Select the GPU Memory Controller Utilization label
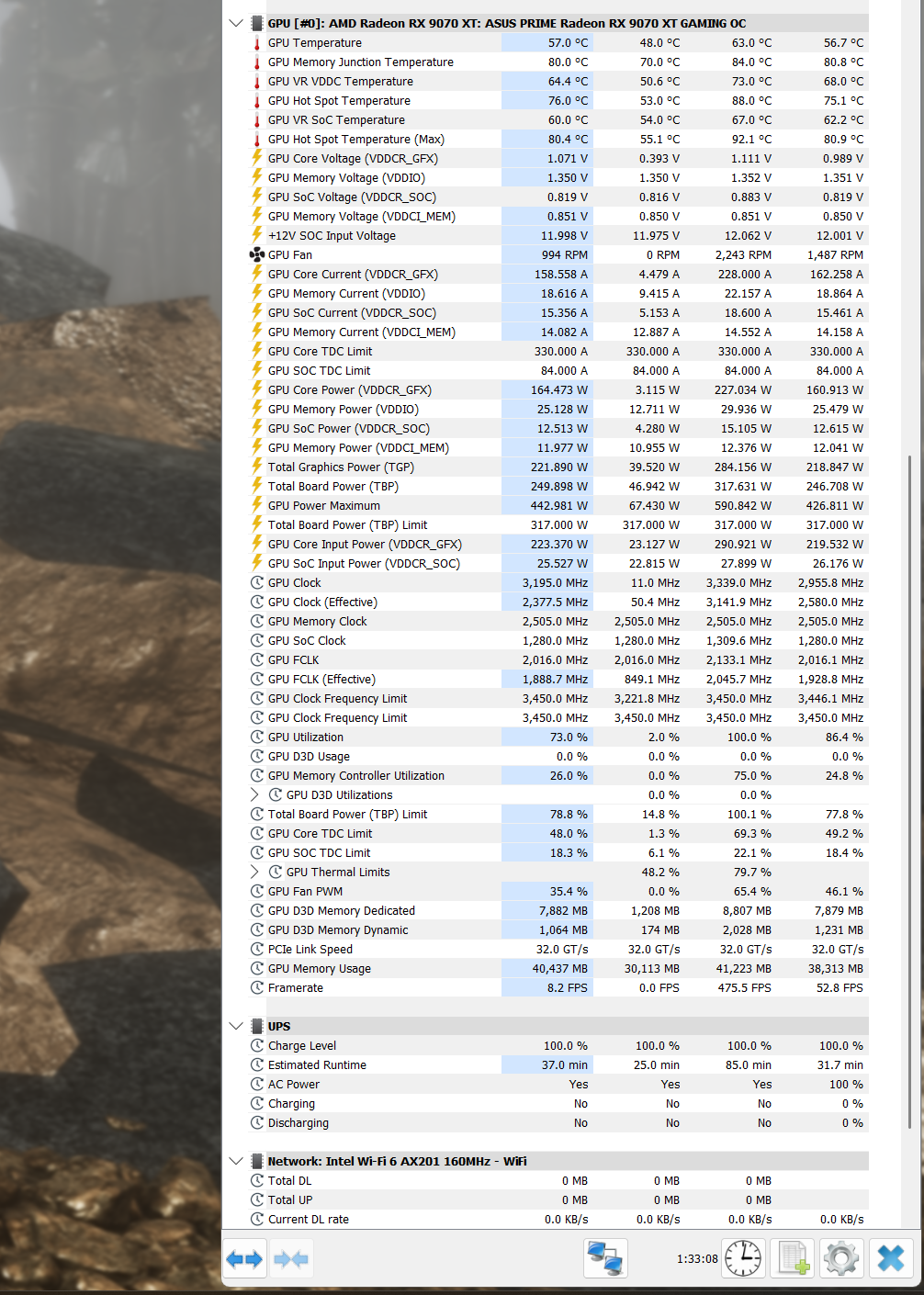The width and height of the screenshot is (924, 1295). [356, 775]
